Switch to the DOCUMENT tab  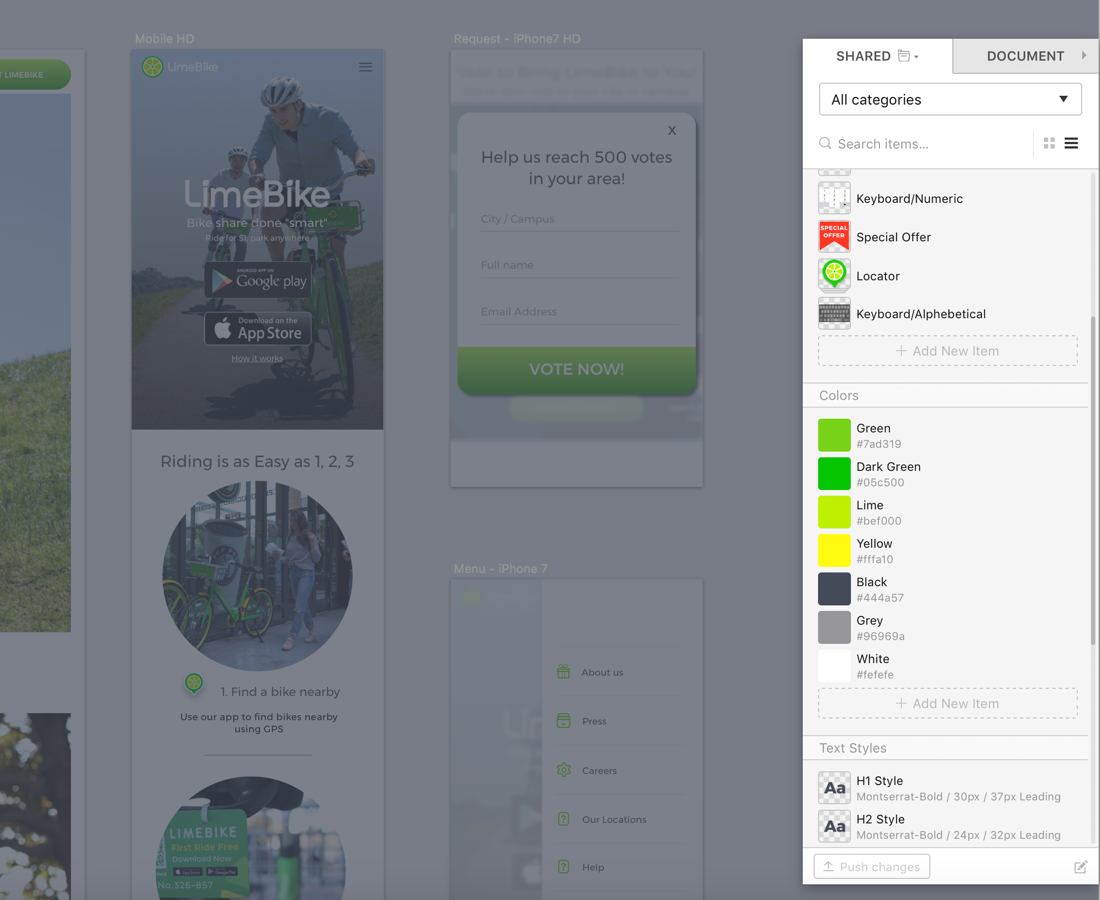[x=1025, y=56]
